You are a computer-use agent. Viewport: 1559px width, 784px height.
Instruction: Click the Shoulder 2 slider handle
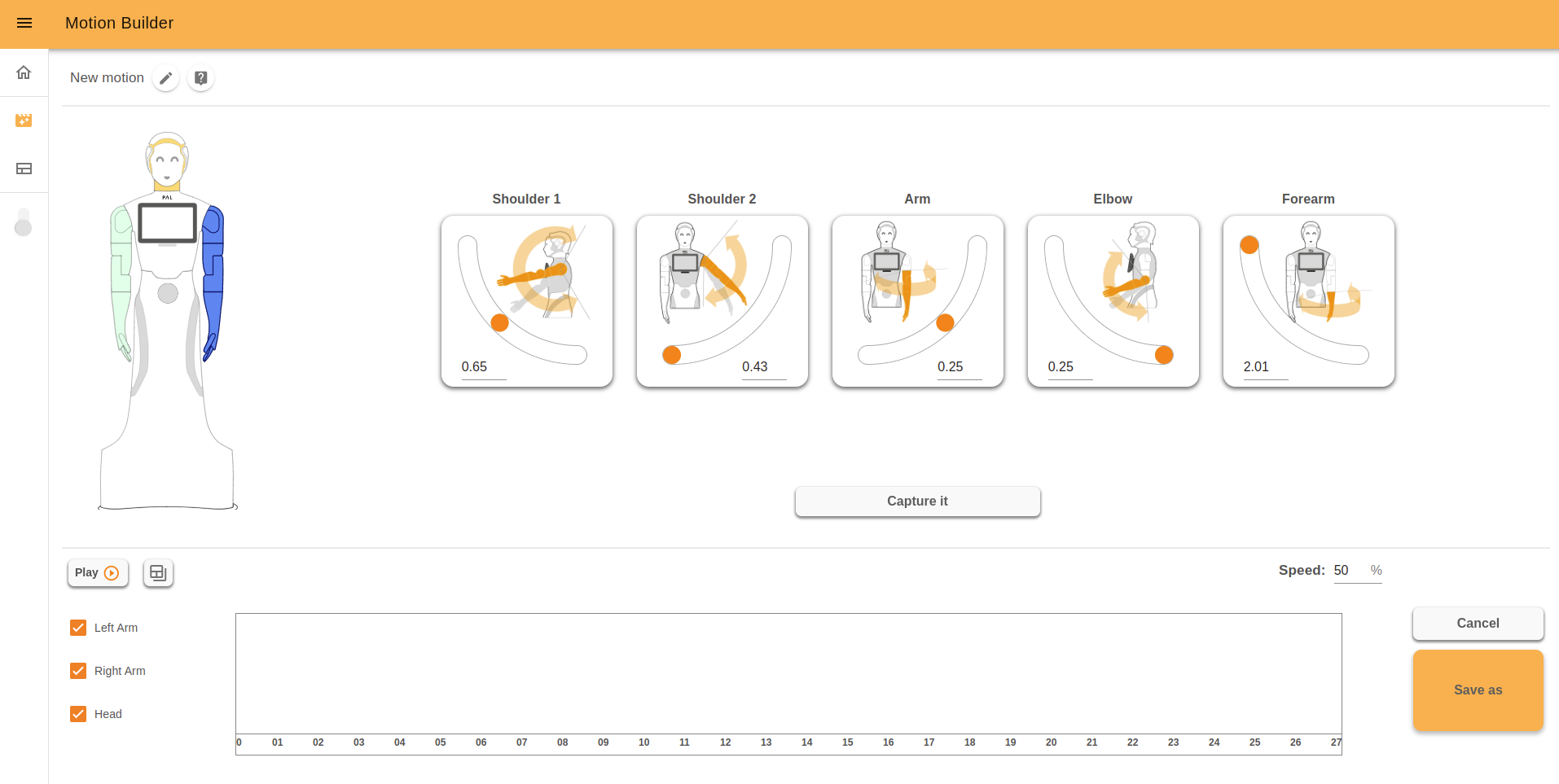672,355
